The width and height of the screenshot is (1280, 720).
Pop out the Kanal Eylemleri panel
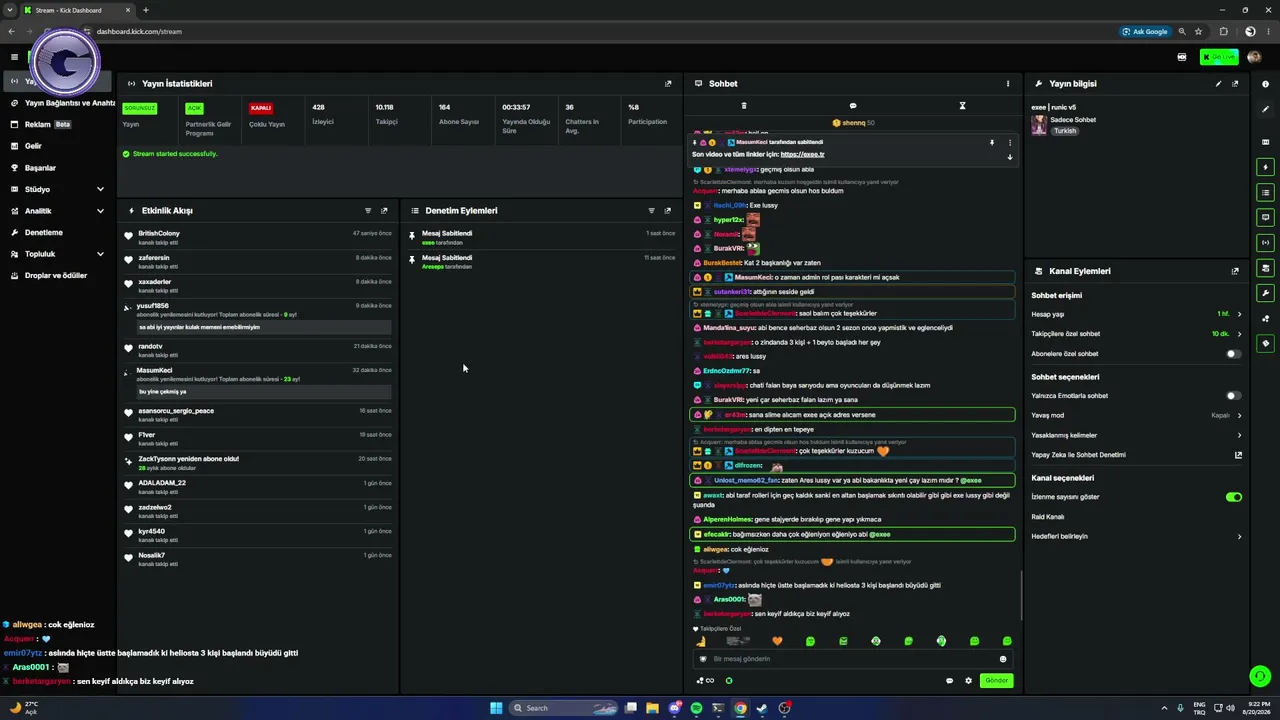1235,271
